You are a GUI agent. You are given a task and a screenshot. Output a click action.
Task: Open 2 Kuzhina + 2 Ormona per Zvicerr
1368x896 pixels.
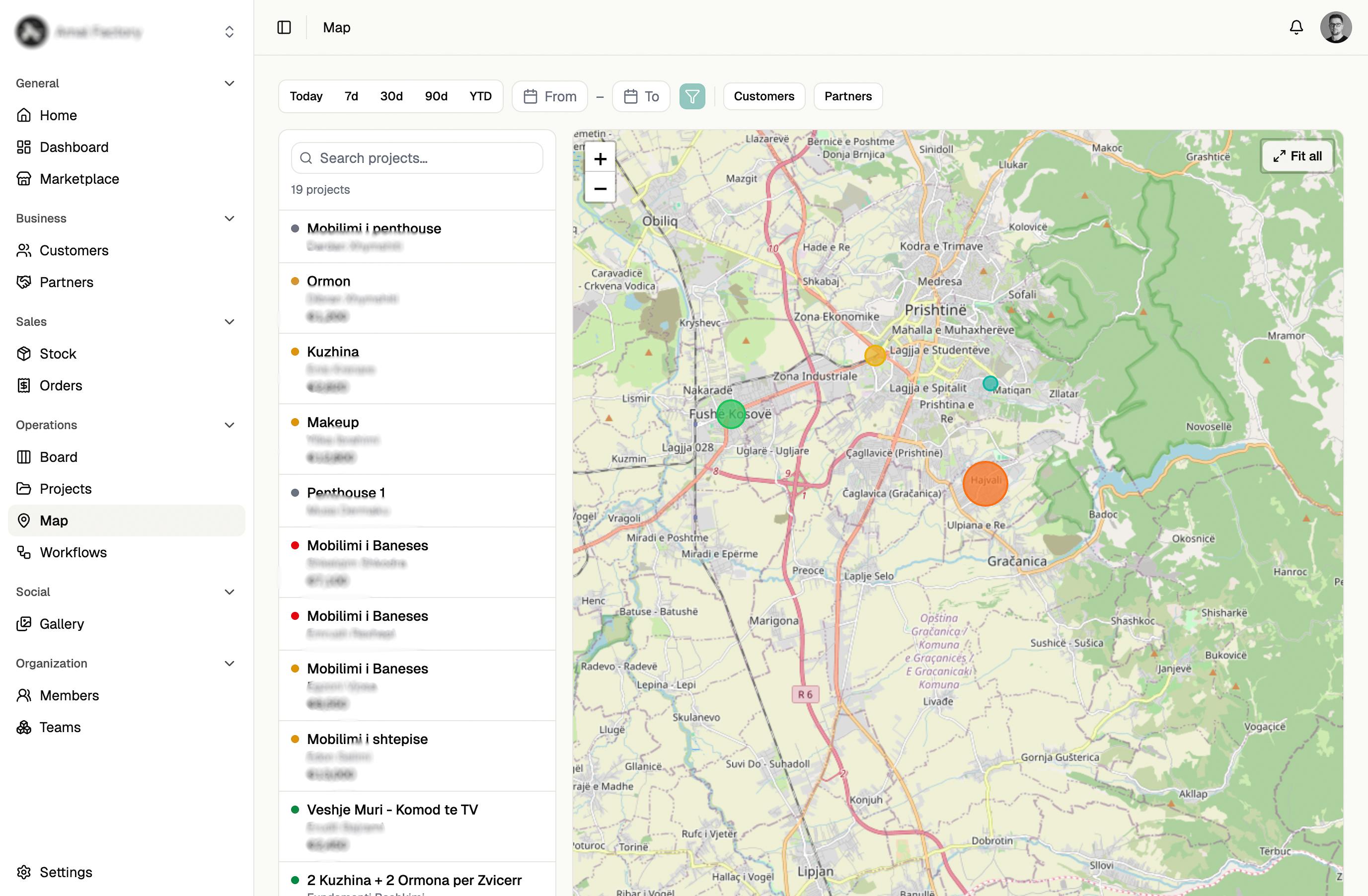(417, 879)
